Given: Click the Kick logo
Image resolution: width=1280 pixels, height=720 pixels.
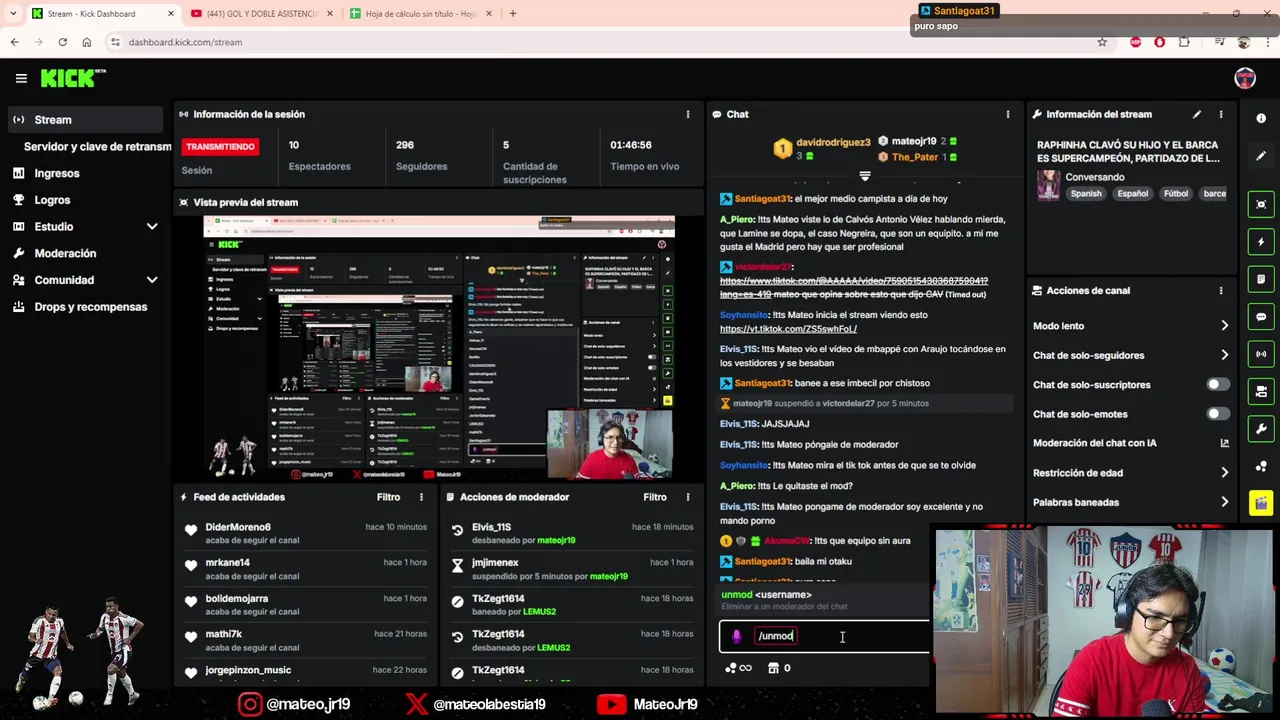Looking at the screenshot, I should [72, 78].
